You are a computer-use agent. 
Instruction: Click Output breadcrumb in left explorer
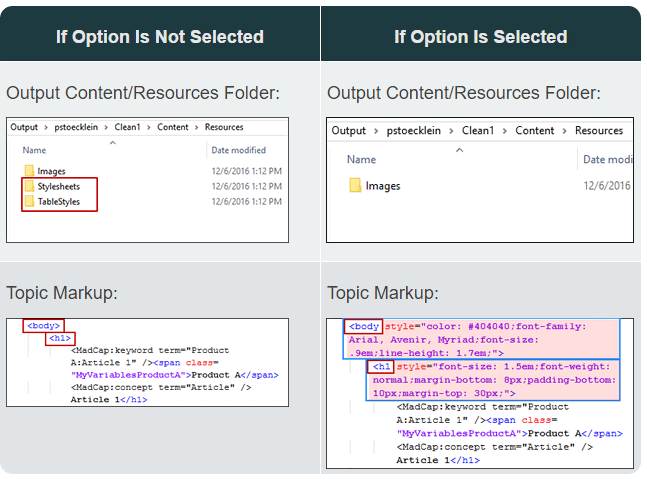[x=24, y=127]
